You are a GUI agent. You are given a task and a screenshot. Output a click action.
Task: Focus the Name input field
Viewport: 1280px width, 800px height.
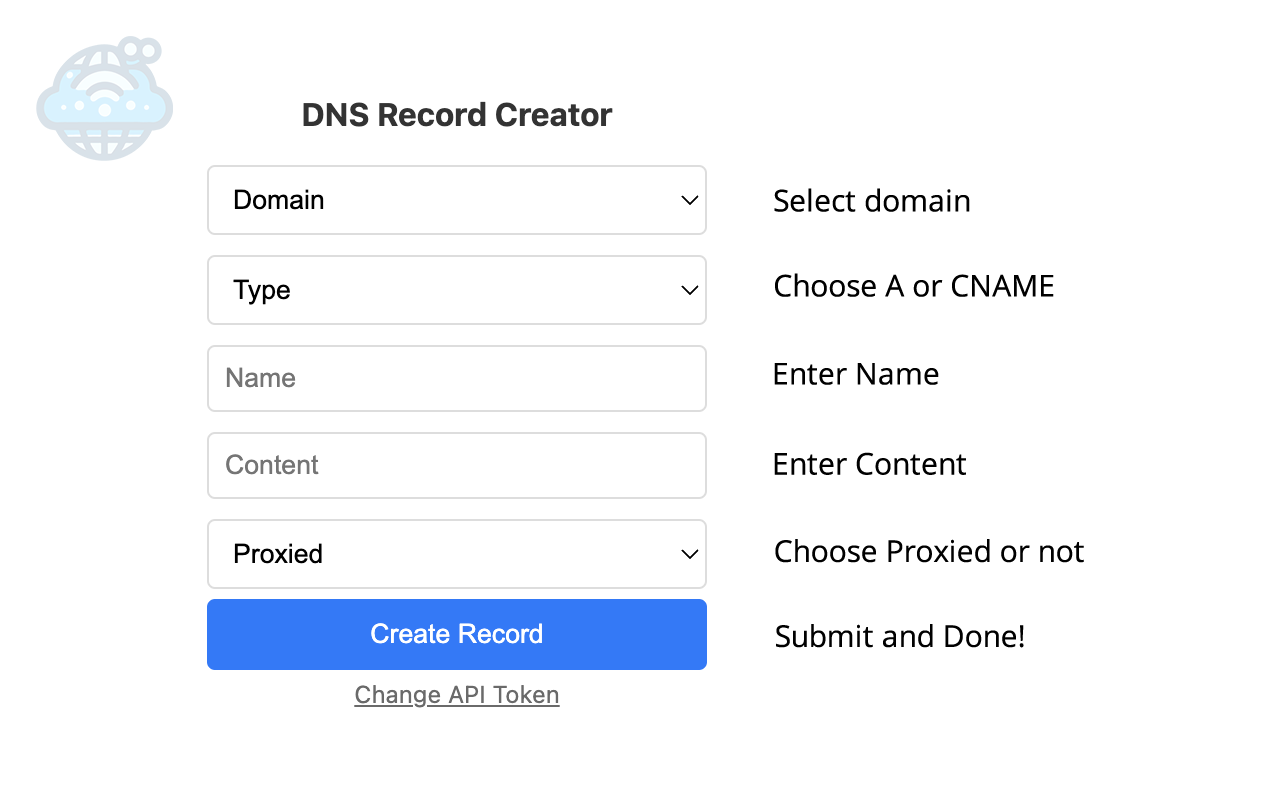pyautogui.click(x=457, y=378)
